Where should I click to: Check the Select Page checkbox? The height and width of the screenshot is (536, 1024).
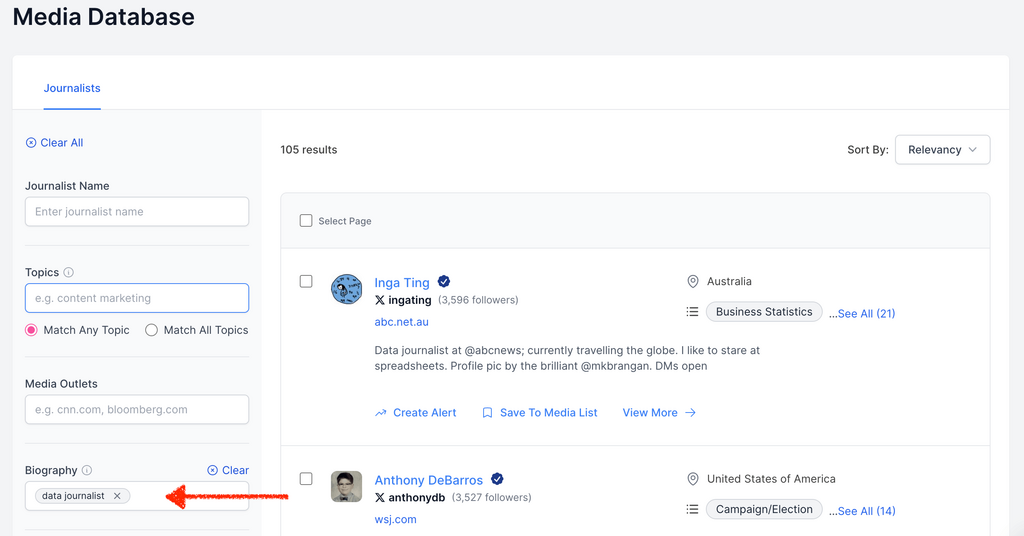point(306,221)
